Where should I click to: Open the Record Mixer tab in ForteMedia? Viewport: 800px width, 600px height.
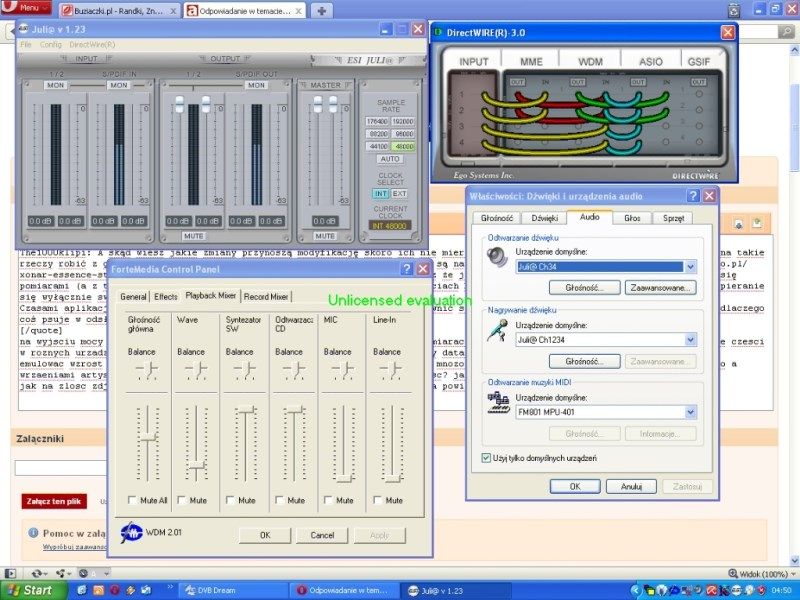point(266,296)
